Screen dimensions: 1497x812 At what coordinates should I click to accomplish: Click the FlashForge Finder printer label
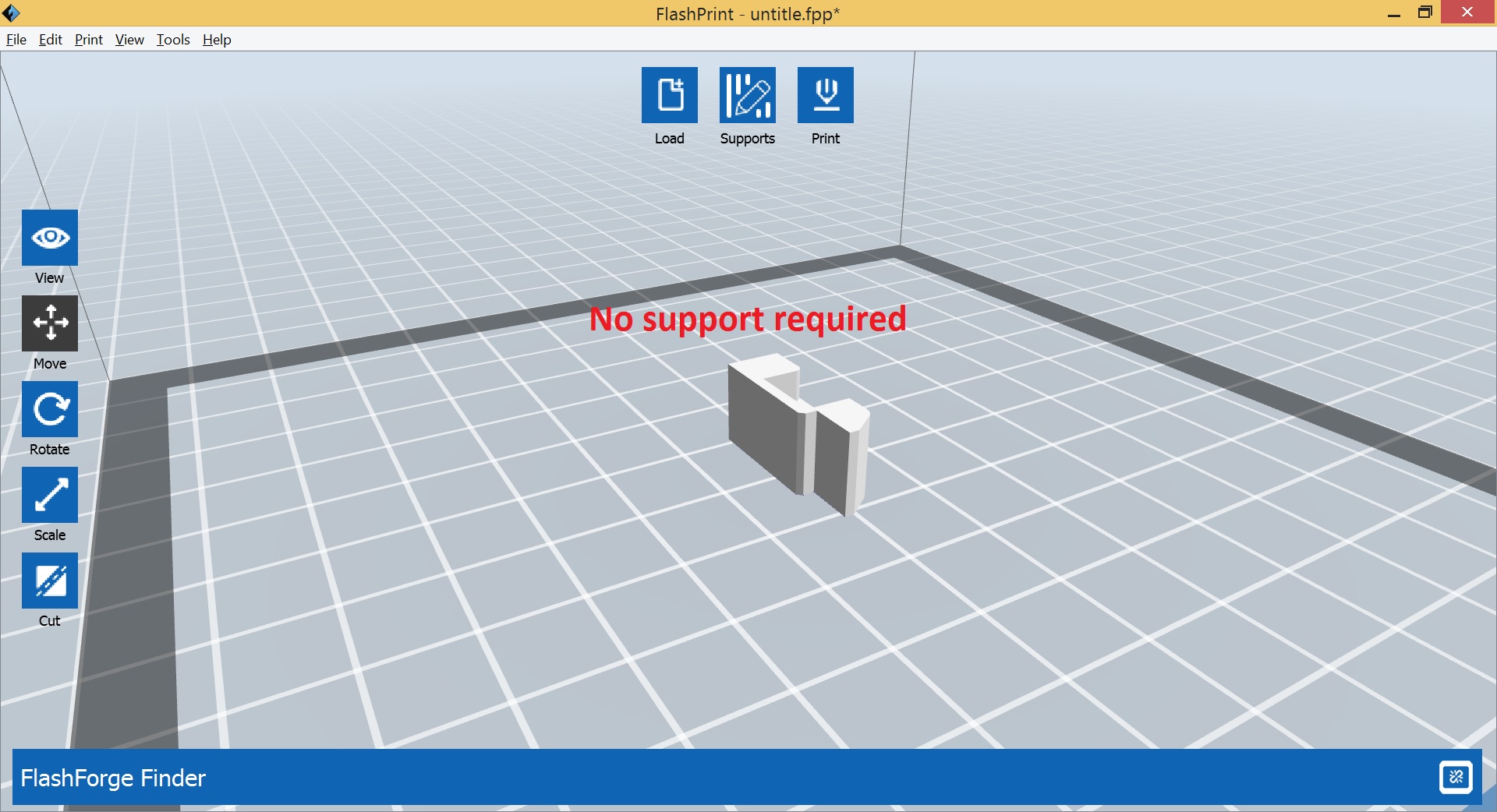113,778
